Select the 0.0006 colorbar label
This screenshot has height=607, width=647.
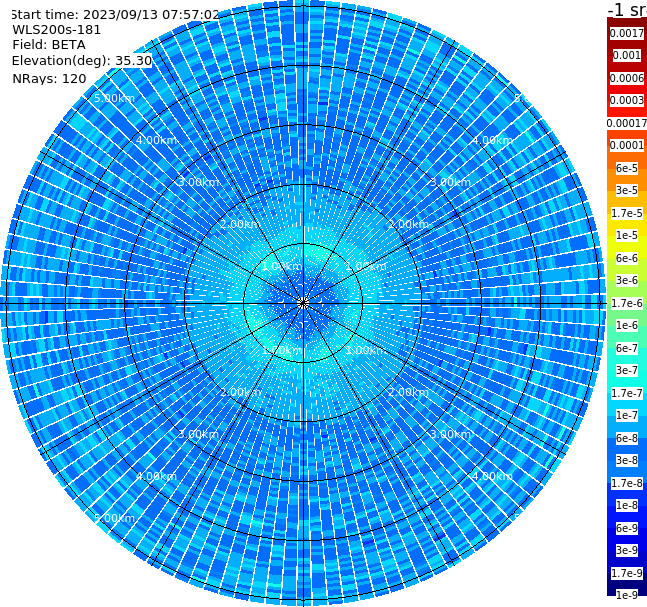pyautogui.click(x=627, y=78)
